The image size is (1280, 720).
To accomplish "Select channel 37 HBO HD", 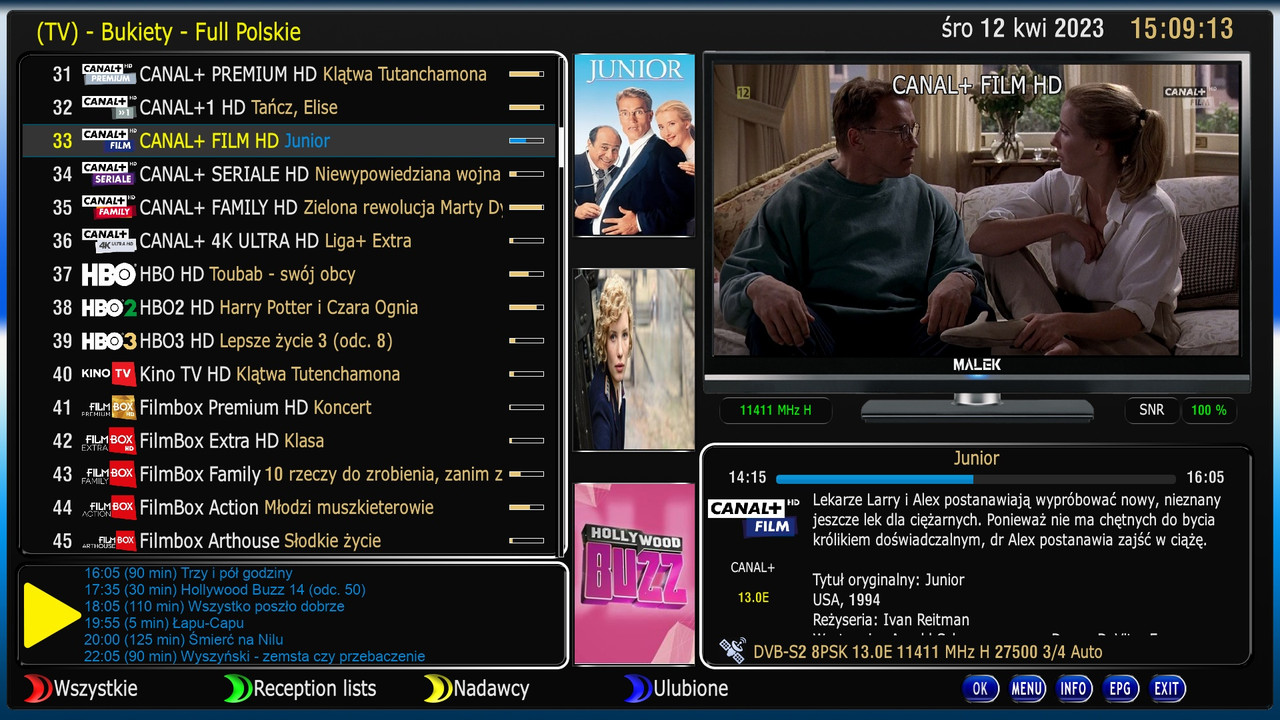I will point(289,274).
